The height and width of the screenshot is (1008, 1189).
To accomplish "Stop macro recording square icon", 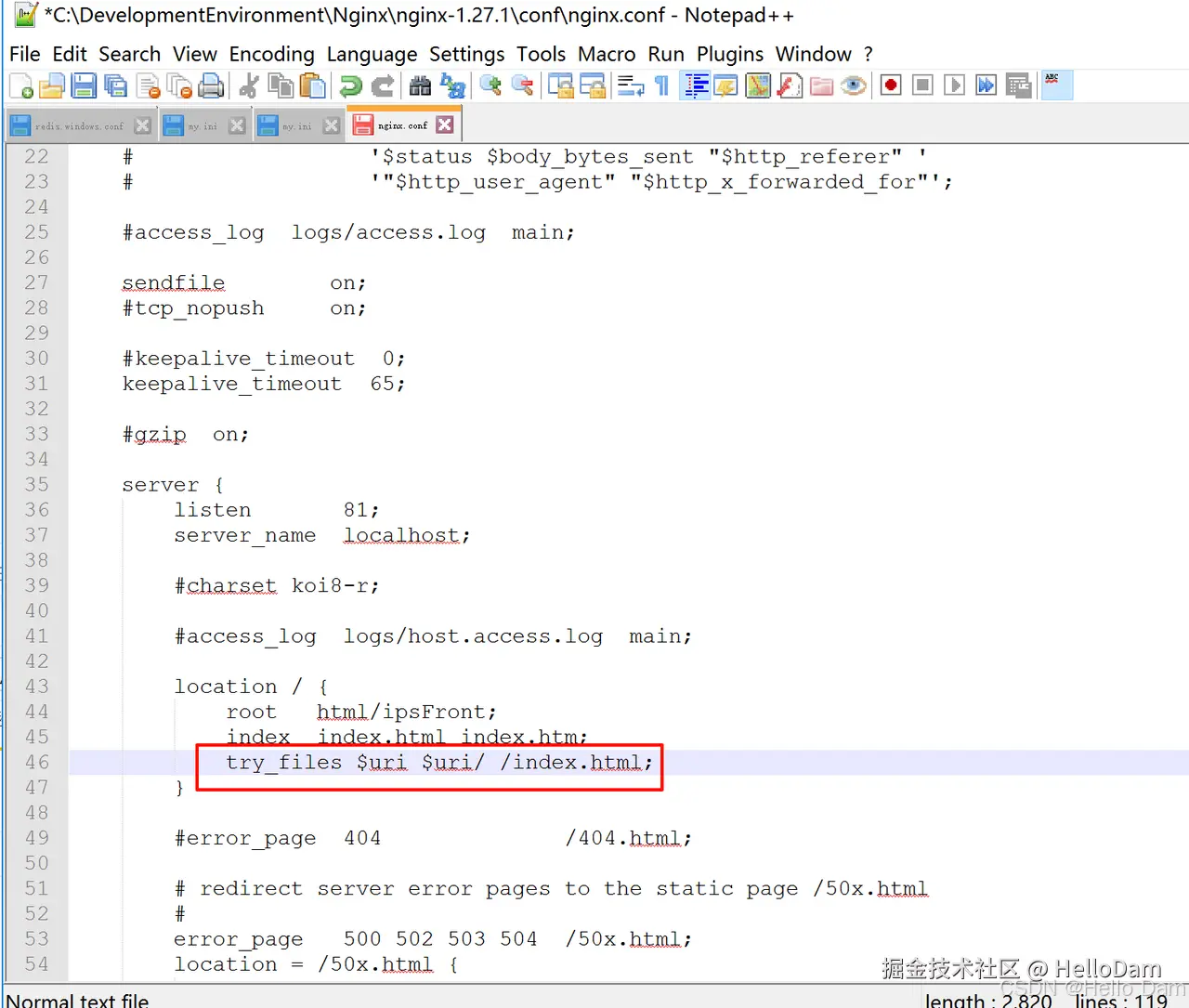I will 922,85.
